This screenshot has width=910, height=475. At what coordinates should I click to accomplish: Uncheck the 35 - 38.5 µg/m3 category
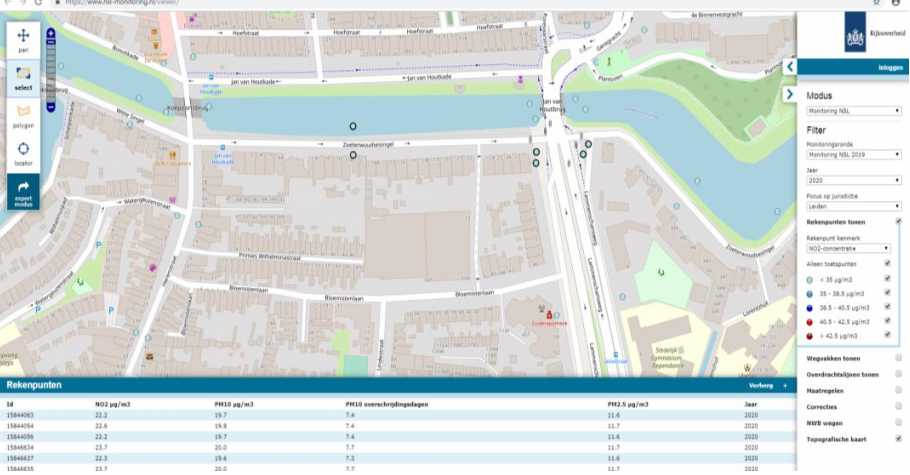887,293
